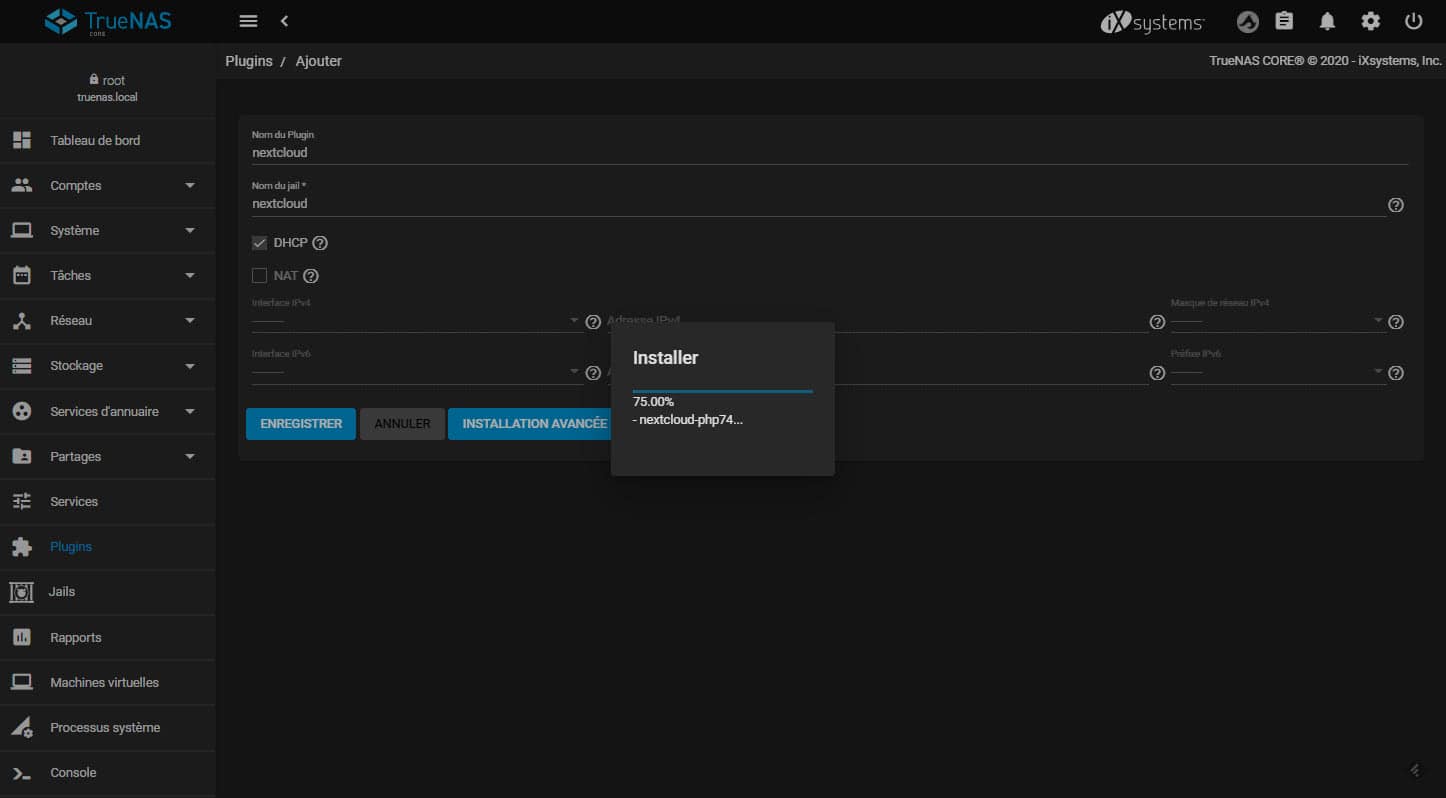This screenshot has width=1446, height=798.
Task: Click the Jails sidebar icon
Action: click(21, 592)
